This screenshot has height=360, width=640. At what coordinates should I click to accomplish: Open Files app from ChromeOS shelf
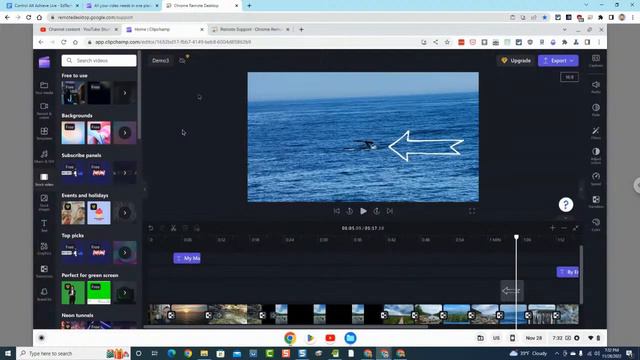pos(350,338)
